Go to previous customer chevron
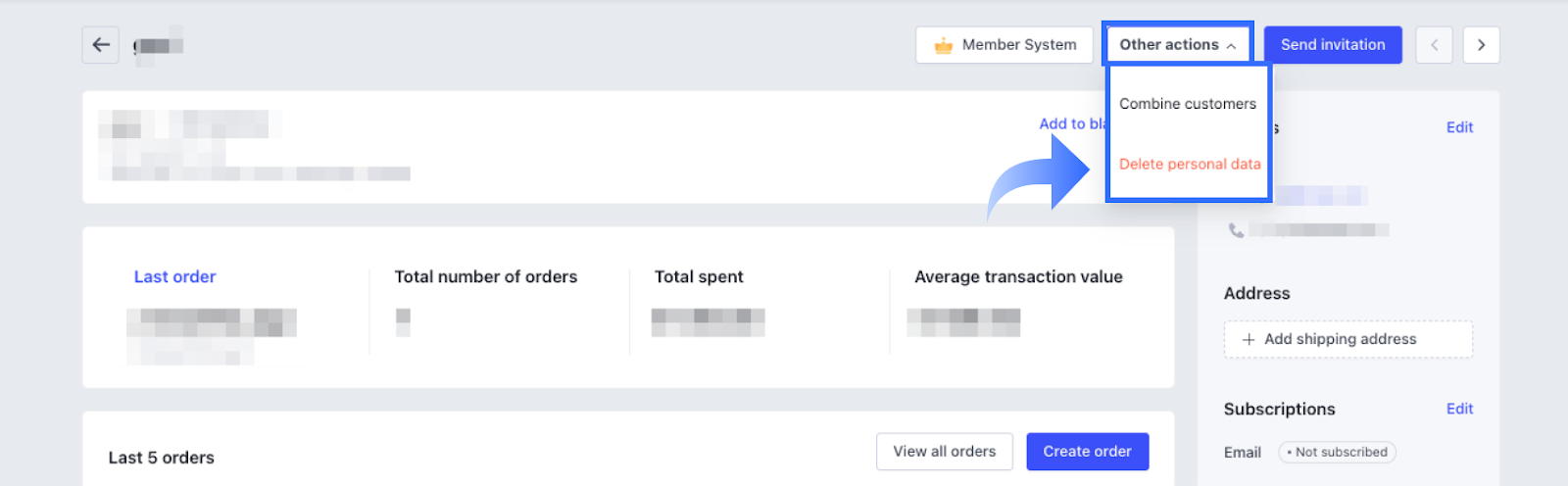 click(1434, 45)
